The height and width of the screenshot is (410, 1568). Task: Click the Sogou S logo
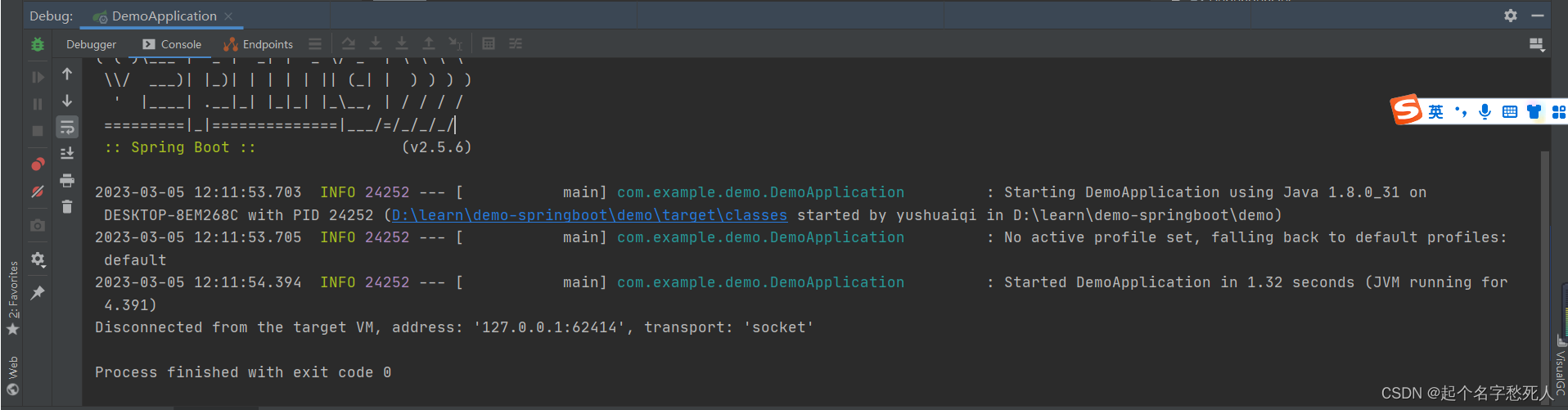pos(1407,110)
